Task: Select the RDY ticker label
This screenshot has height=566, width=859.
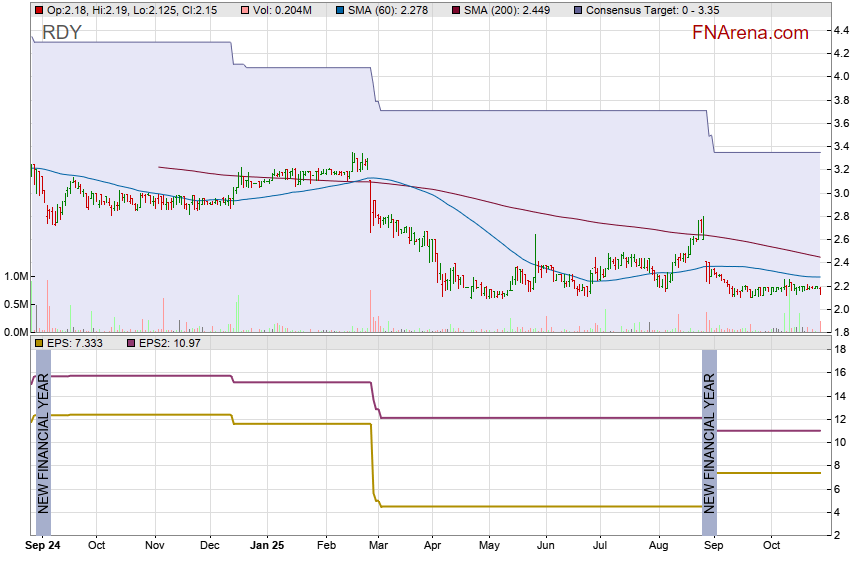Action: (62, 33)
